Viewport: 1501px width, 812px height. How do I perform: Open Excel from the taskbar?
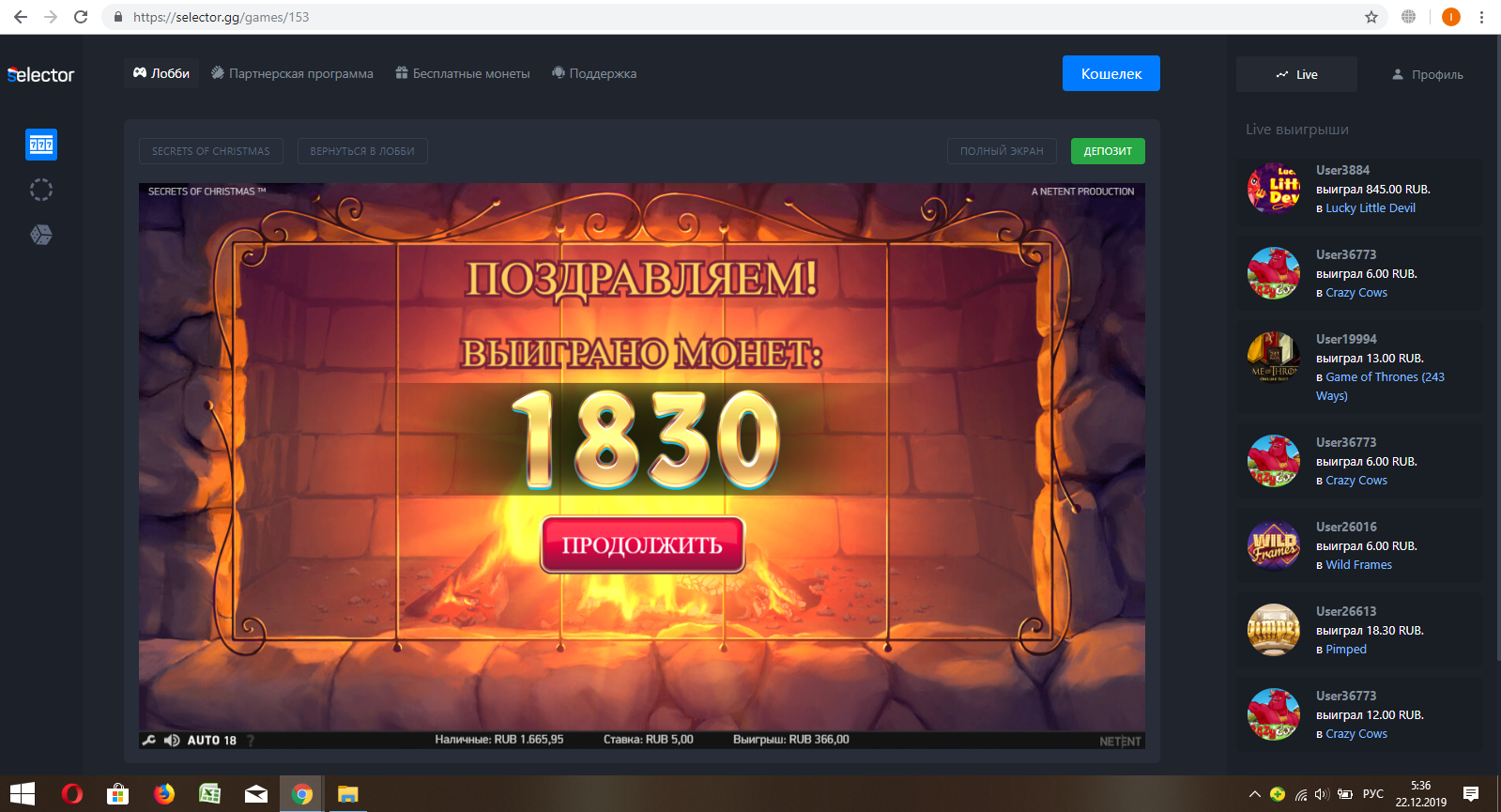tap(210, 794)
